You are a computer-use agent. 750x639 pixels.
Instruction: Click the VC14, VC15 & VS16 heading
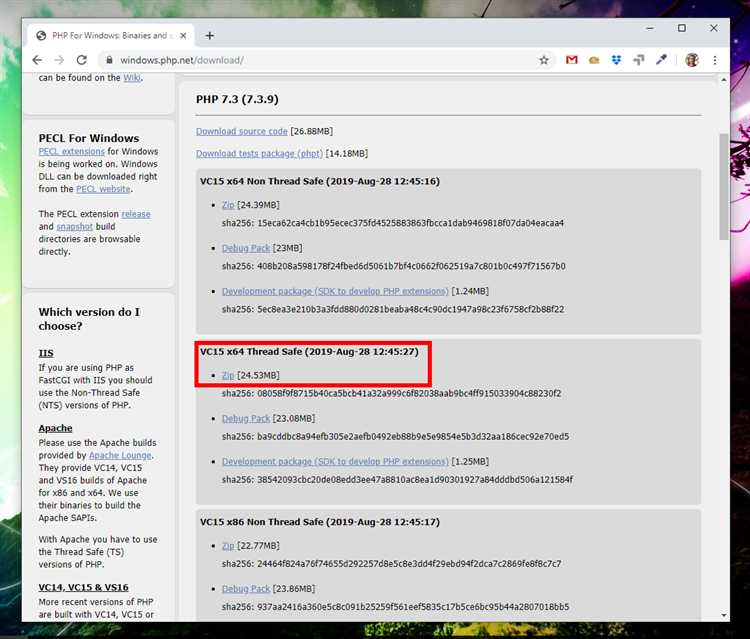(84, 587)
